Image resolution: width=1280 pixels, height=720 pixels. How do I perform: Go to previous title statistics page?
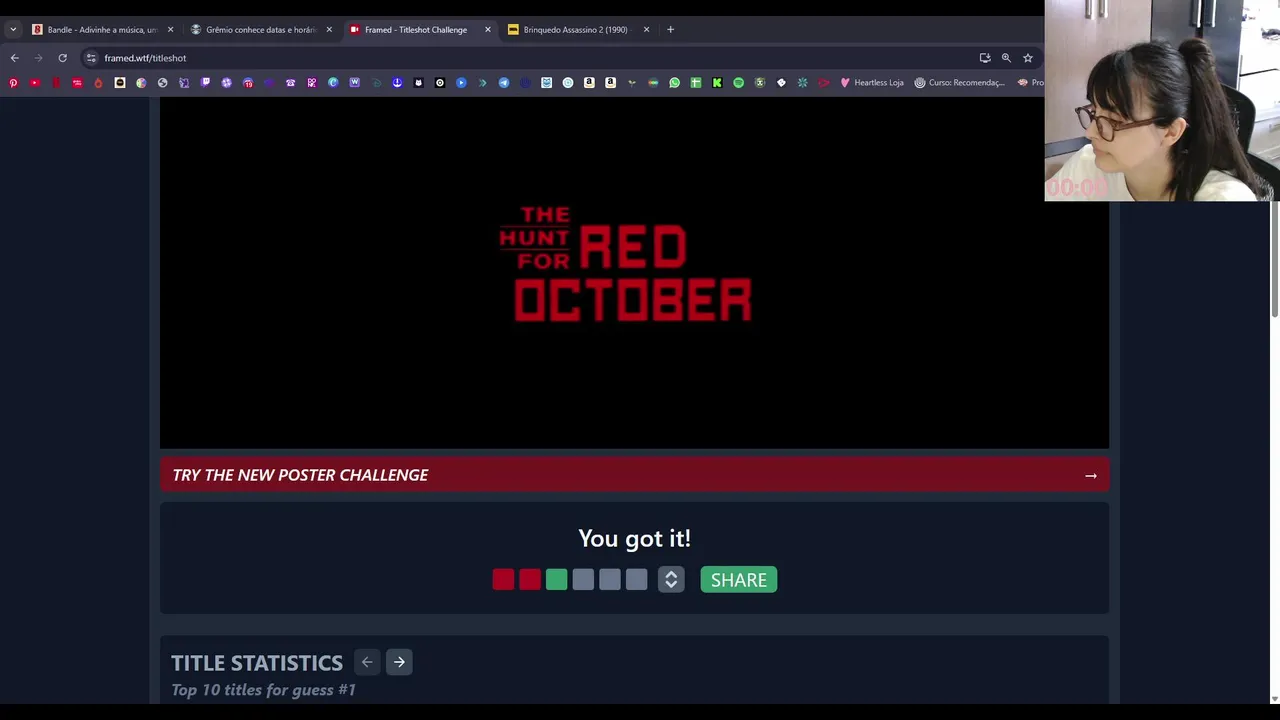click(x=367, y=662)
